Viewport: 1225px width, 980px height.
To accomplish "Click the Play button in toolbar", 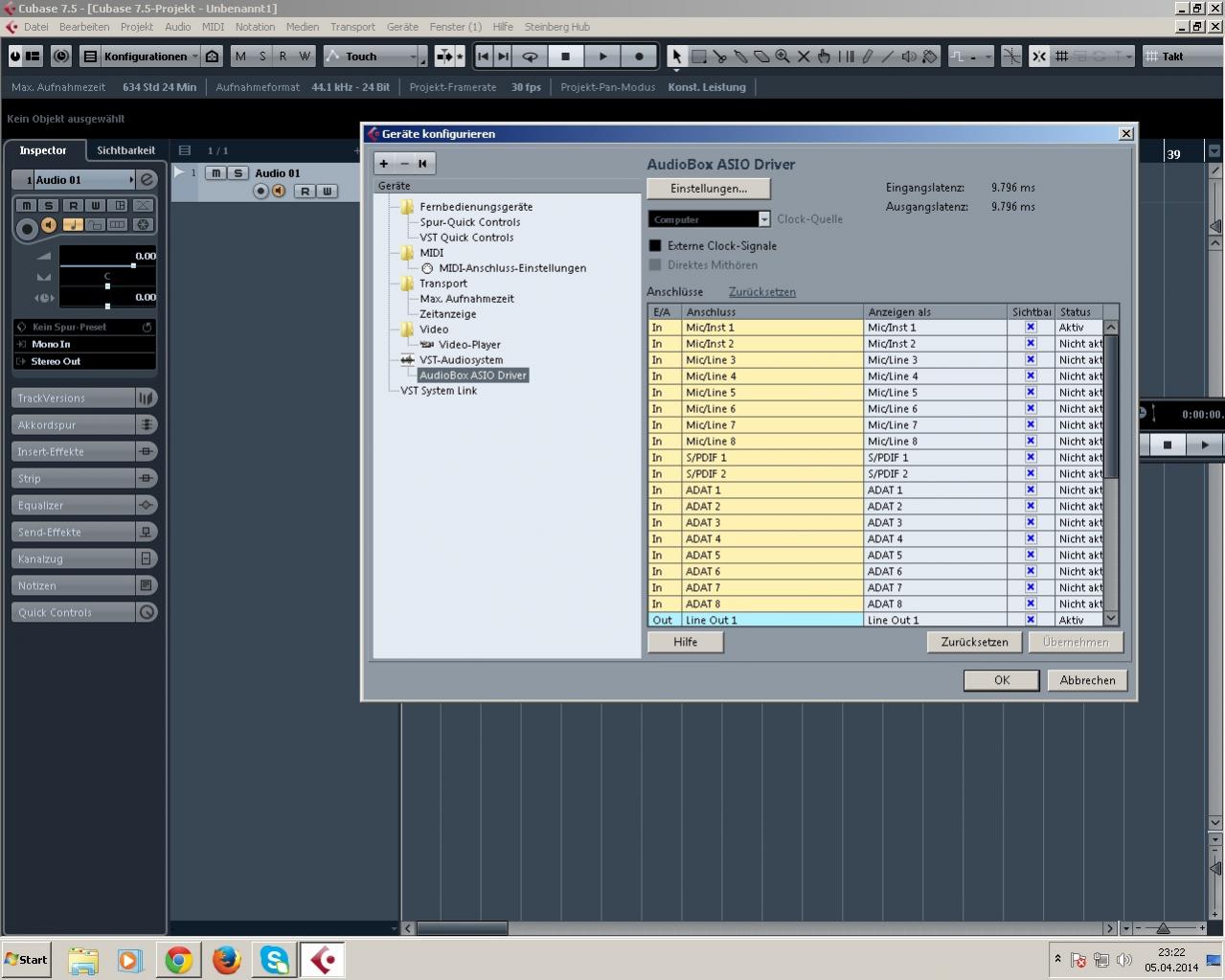I will 602,57.
